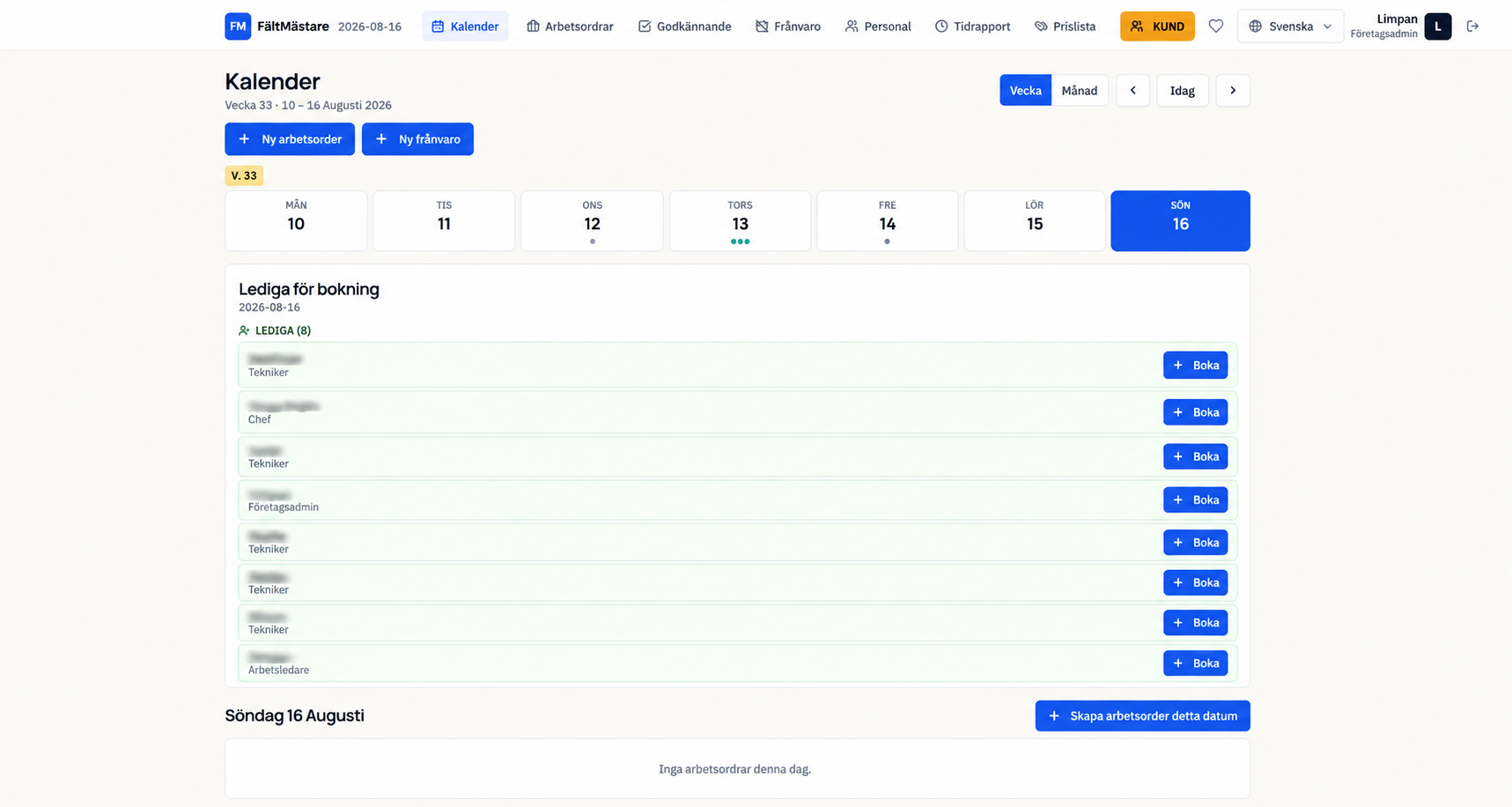Click the L user avatar
Image resolution: width=1512 pixels, height=807 pixels.
coord(1437,26)
